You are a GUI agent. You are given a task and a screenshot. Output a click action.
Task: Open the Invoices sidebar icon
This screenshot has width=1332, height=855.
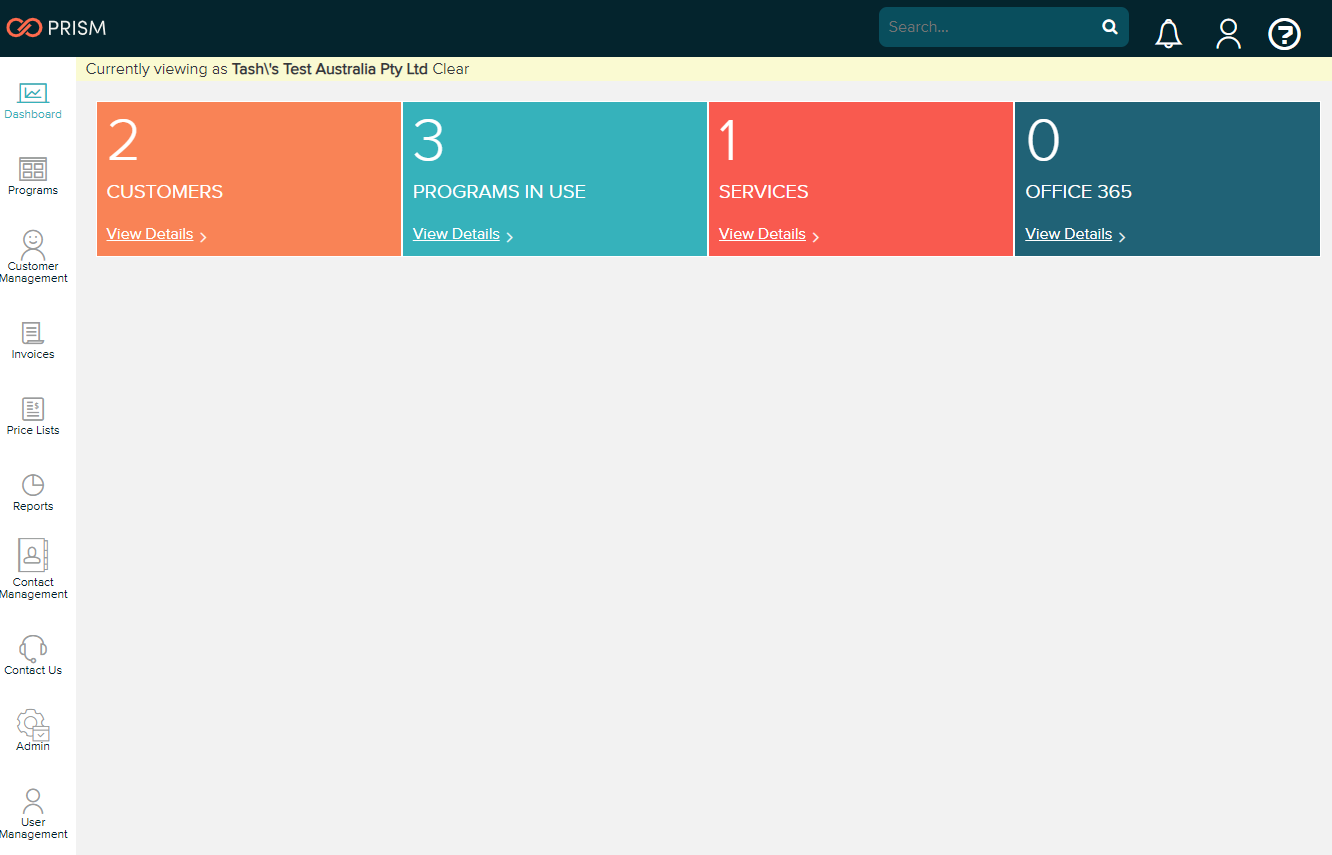point(33,333)
